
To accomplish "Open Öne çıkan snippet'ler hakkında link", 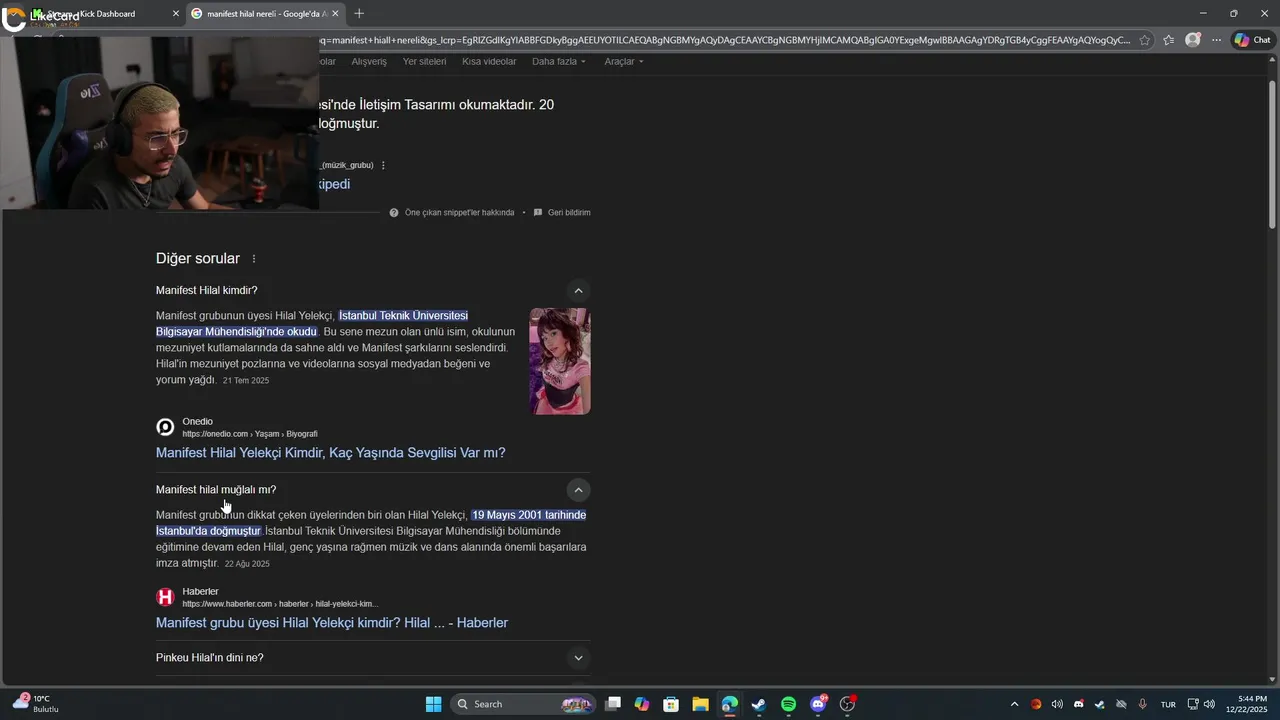I will tap(459, 212).
